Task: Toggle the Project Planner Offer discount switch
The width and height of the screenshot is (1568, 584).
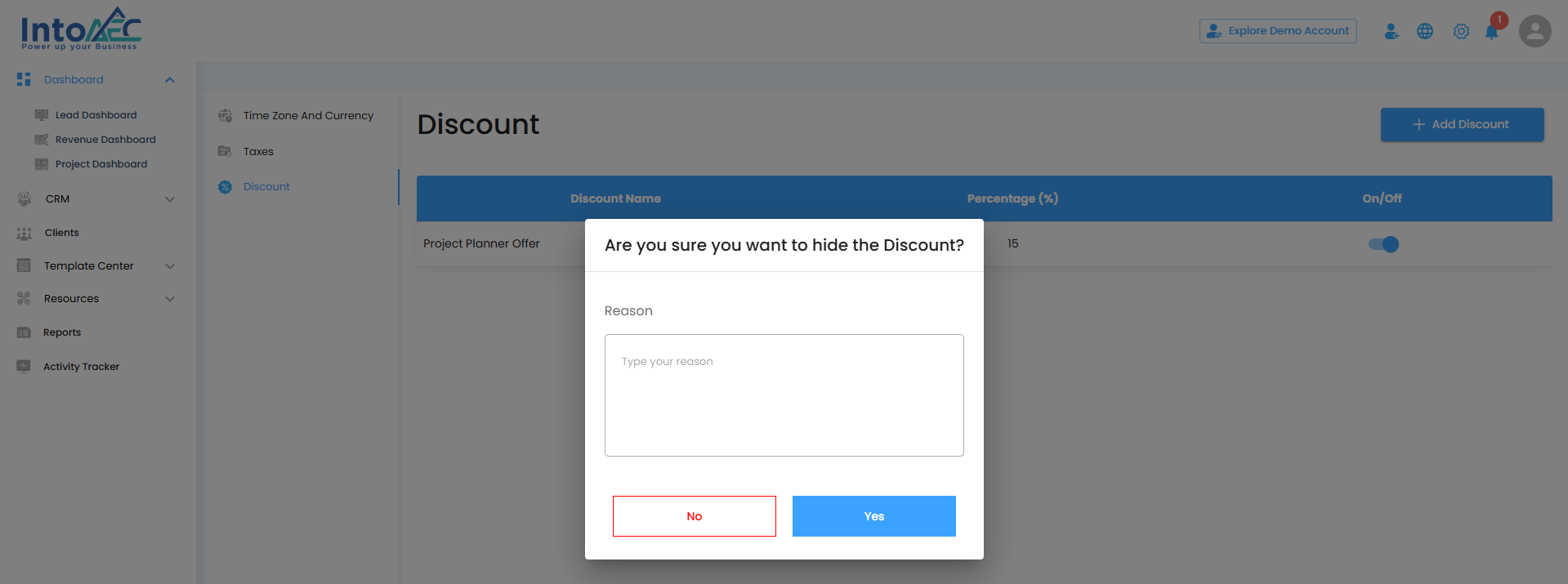Action: 1383,244
